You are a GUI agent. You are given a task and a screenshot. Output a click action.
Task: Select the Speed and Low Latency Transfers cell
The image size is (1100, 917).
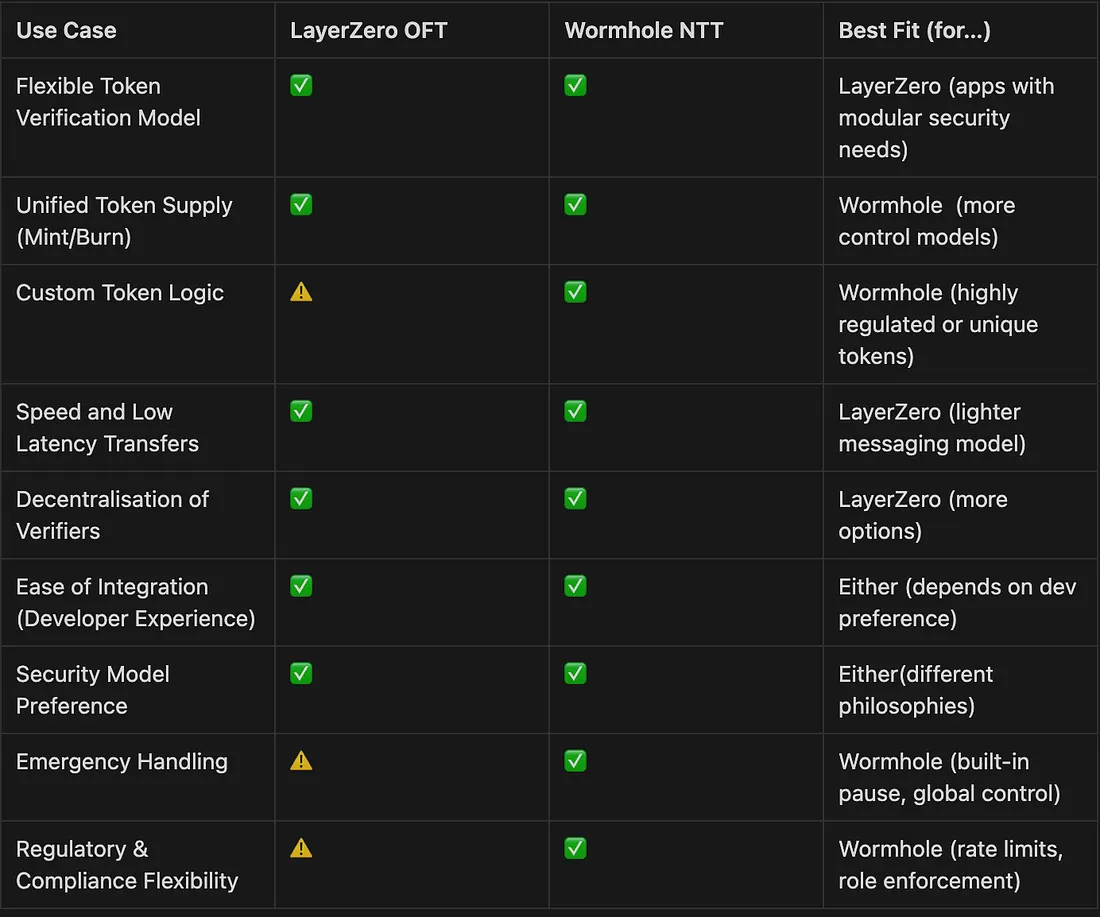(x=107, y=427)
